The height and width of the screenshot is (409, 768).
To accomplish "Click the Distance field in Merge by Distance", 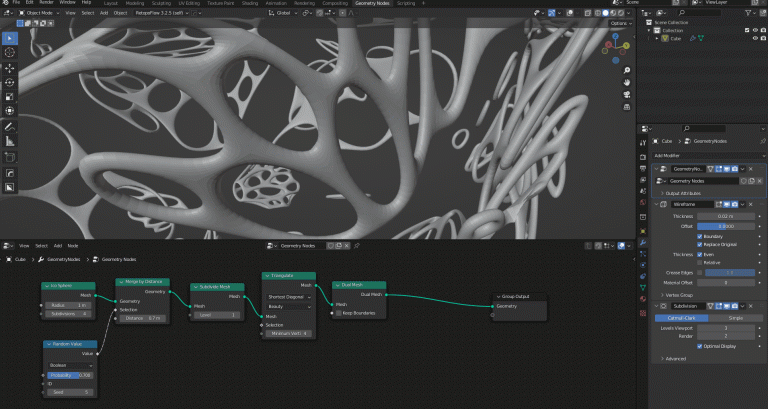I will pos(143,318).
